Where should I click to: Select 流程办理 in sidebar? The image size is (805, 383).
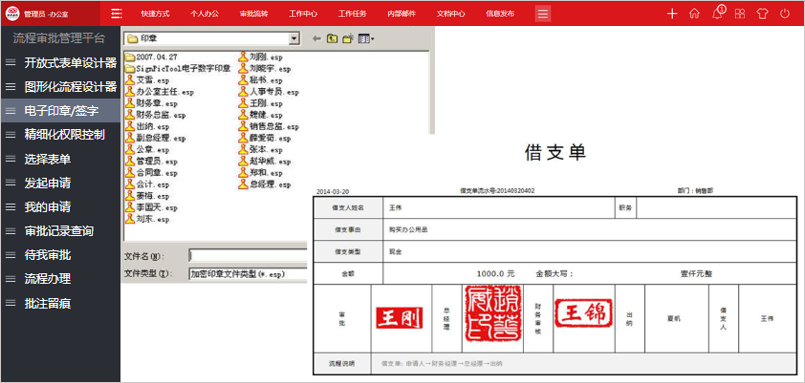point(60,279)
